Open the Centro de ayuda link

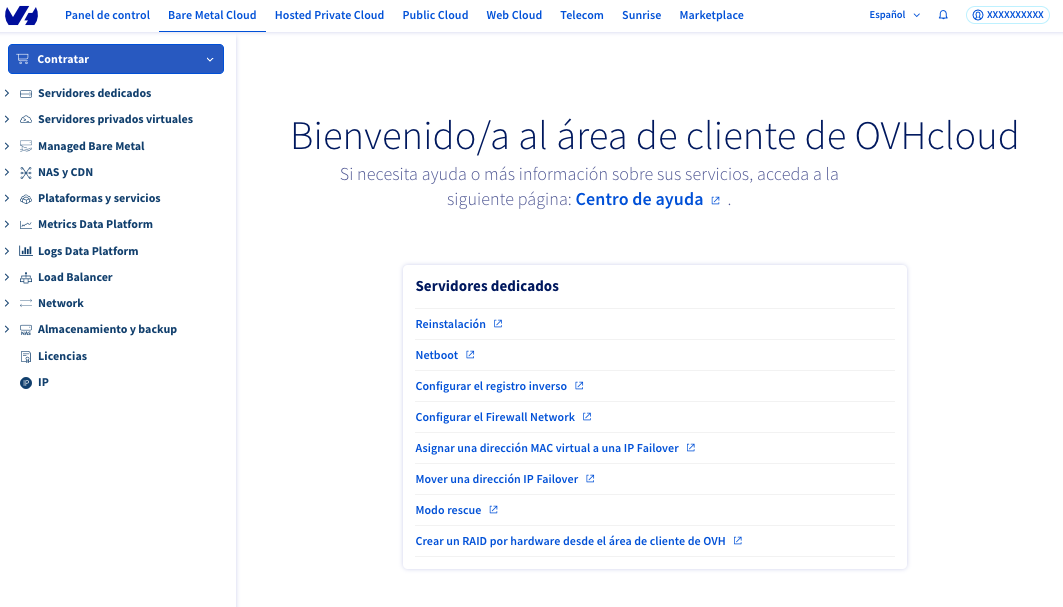[638, 199]
